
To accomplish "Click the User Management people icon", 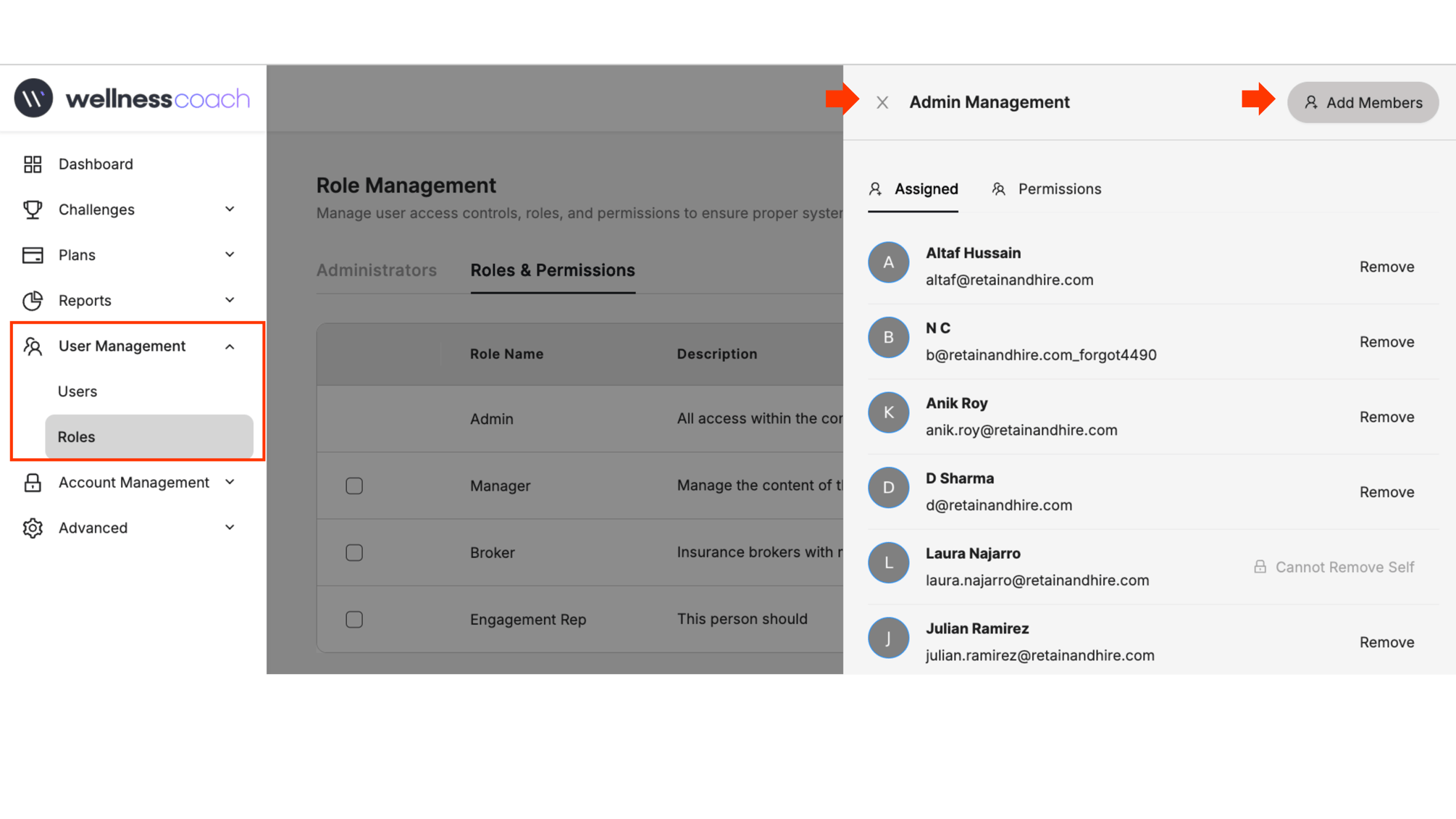I will [x=33, y=346].
